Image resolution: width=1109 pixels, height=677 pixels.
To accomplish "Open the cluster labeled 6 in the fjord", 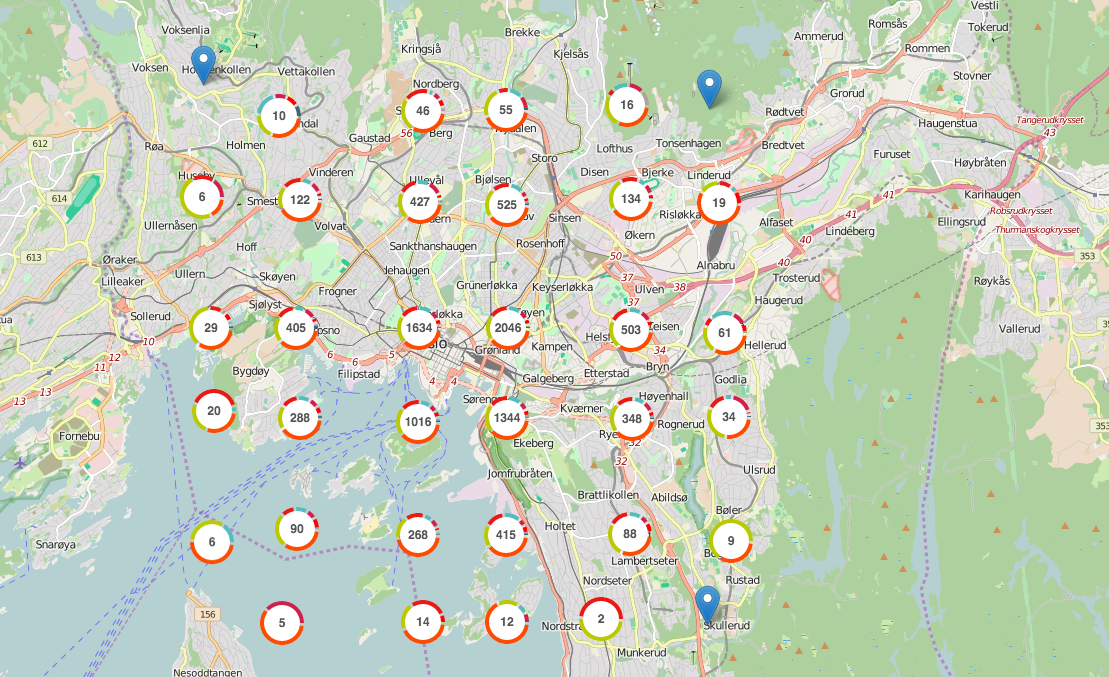I will [211, 541].
